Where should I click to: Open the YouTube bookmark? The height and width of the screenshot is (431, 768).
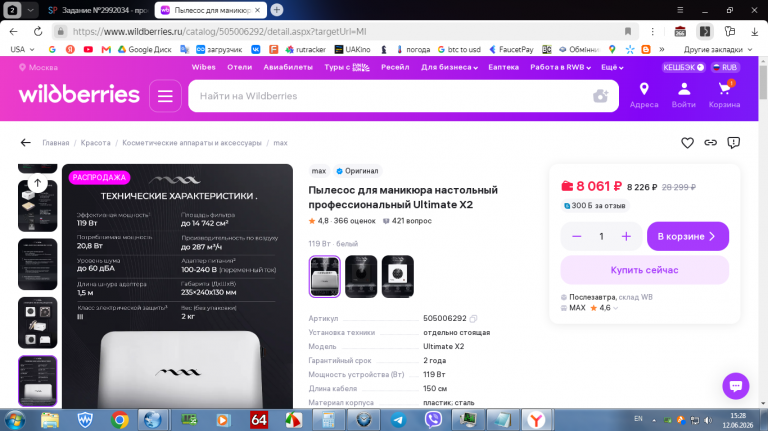click(x=88, y=49)
